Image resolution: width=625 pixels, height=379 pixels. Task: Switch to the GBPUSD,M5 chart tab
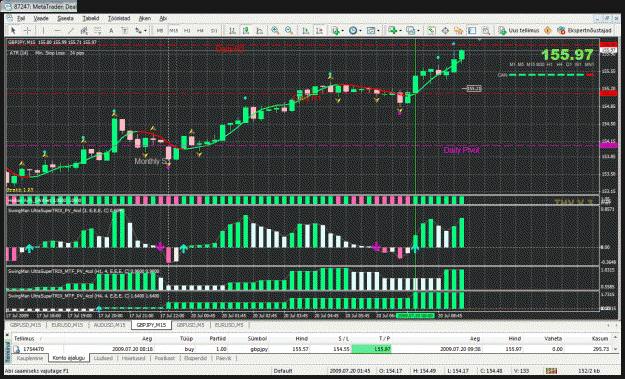(191, 325)
